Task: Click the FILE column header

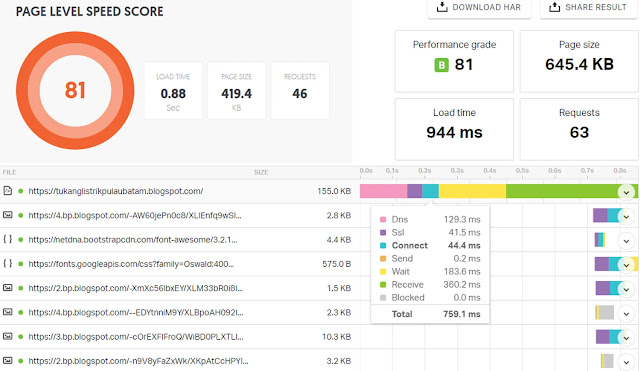Action: [x=9, y=172]
